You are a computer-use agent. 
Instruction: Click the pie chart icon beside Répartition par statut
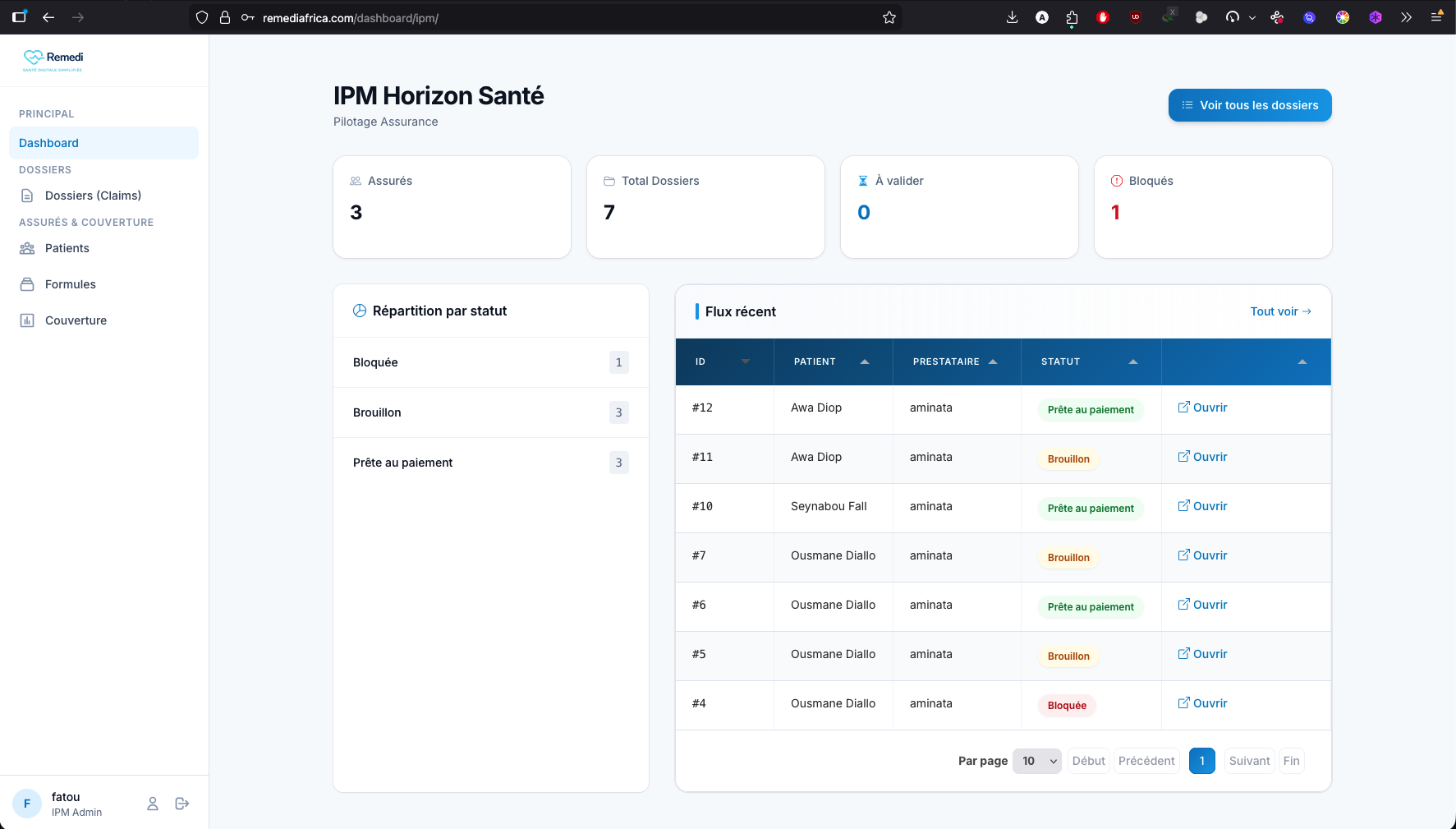tap(360, 311)
